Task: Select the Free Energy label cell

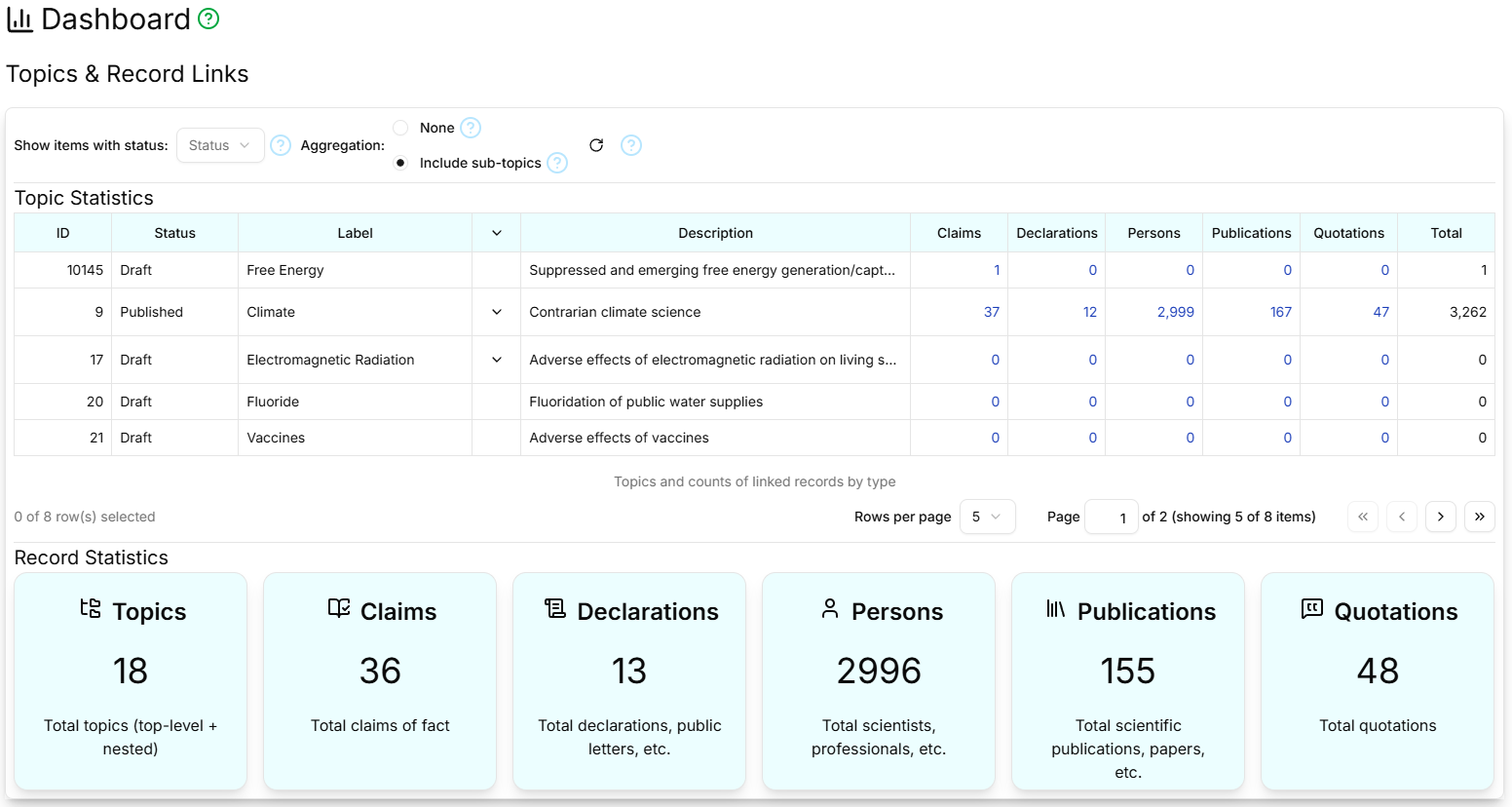Action: pos(356,270)
